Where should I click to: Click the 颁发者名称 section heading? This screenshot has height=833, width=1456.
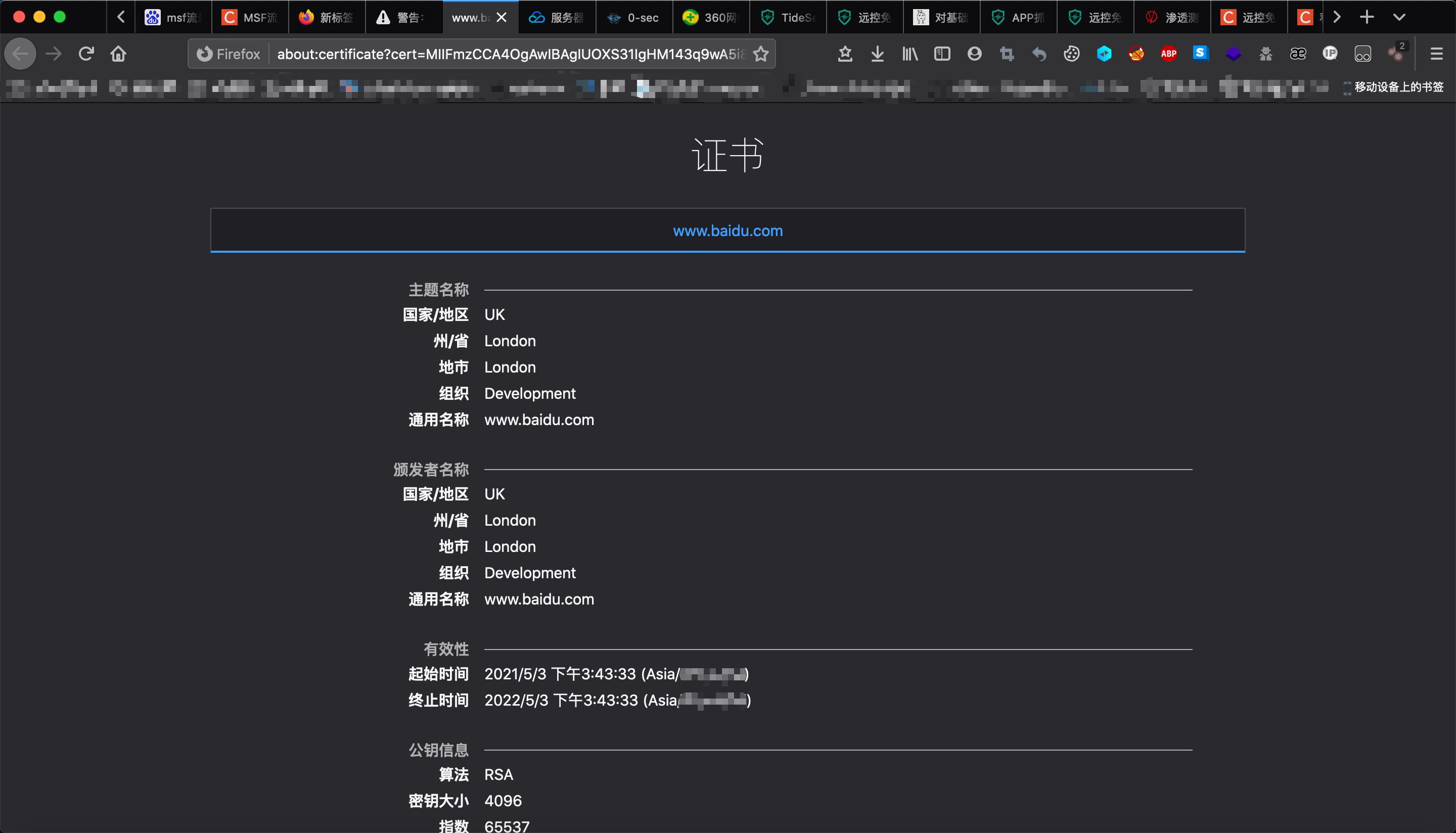[x=431, y=470]
